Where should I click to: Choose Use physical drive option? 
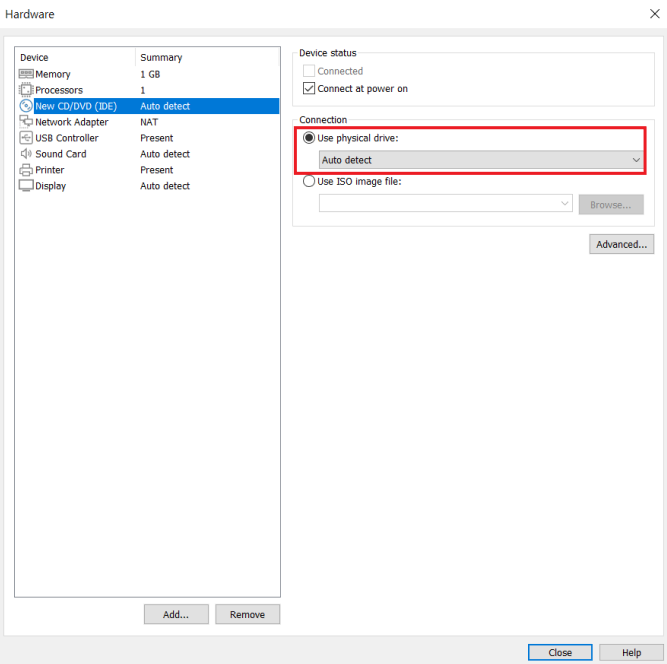click(x=309, y=138)
